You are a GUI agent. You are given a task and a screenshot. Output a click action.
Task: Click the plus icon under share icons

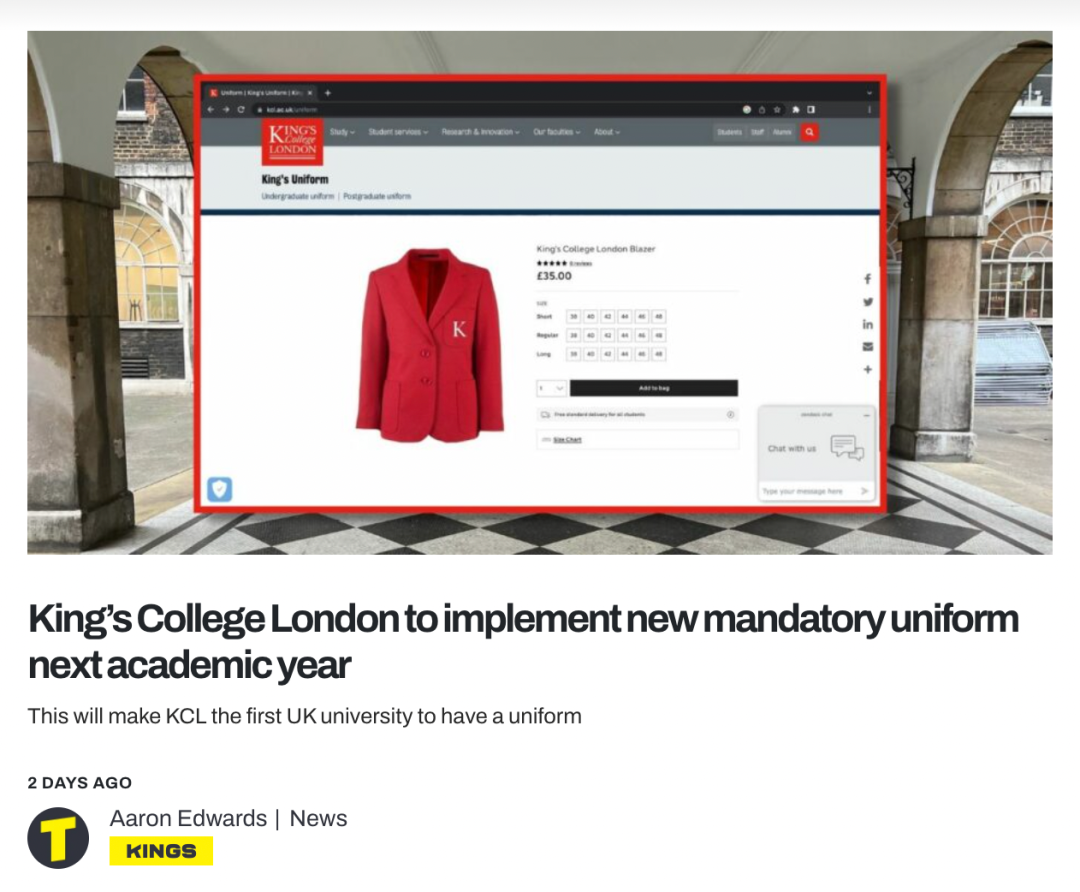pyautogui.click(x=868, y=370)
